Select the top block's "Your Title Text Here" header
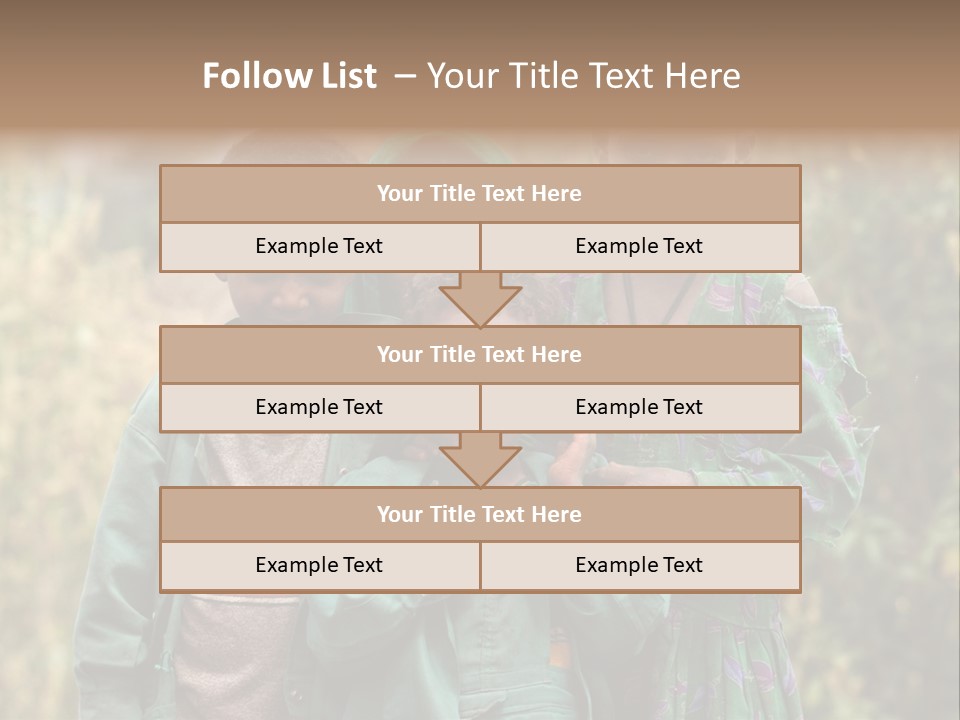Viewport: 960px width, 720px height. 480,194
